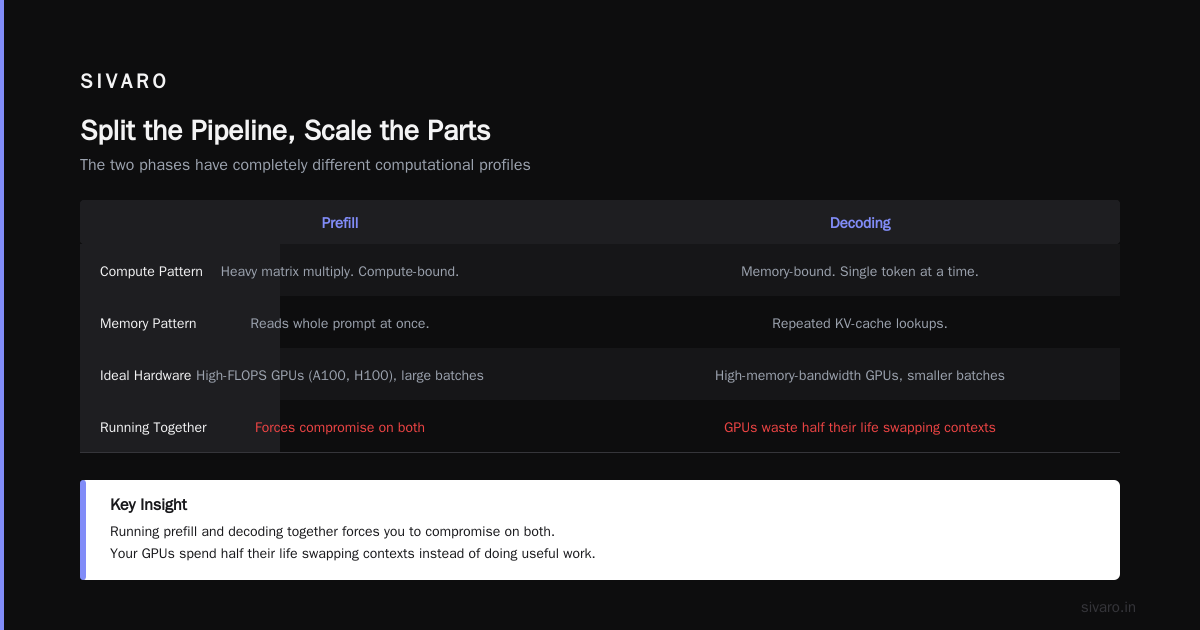The height and width of the screenshot is (630, 1200).
Task: Click the heading "Split the Pipeline, Scale the Parts"
Action: click(285, 131)
